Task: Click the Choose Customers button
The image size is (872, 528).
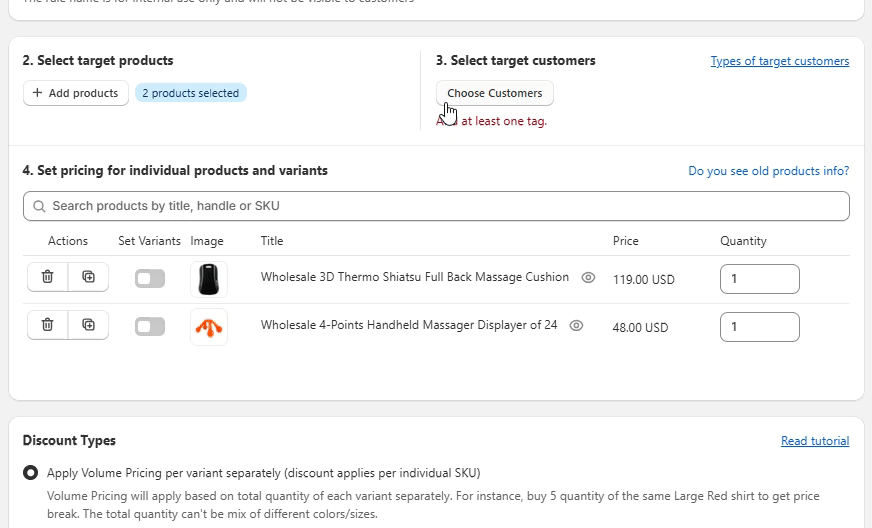Action: [494, 93]
